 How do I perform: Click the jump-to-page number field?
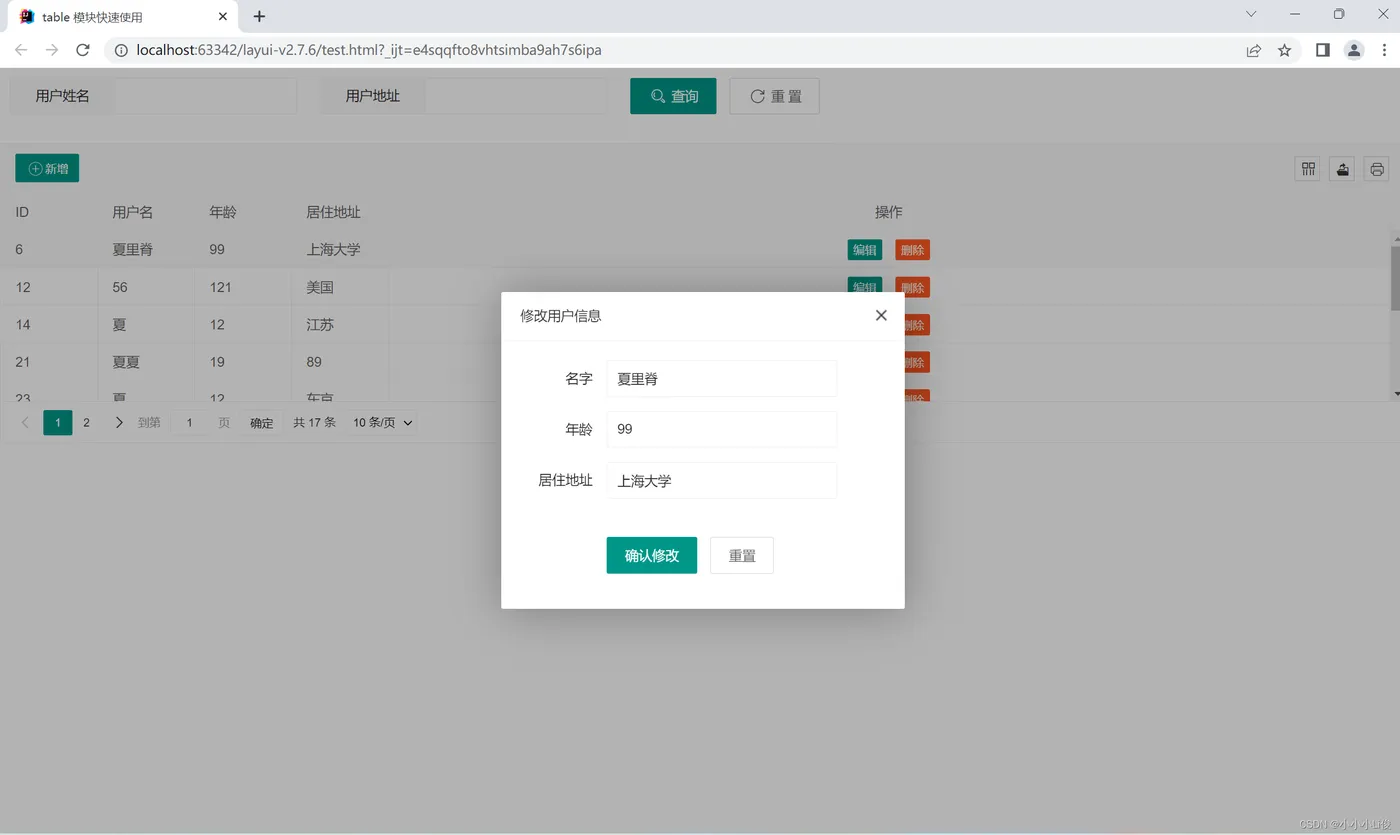(189, 423)
